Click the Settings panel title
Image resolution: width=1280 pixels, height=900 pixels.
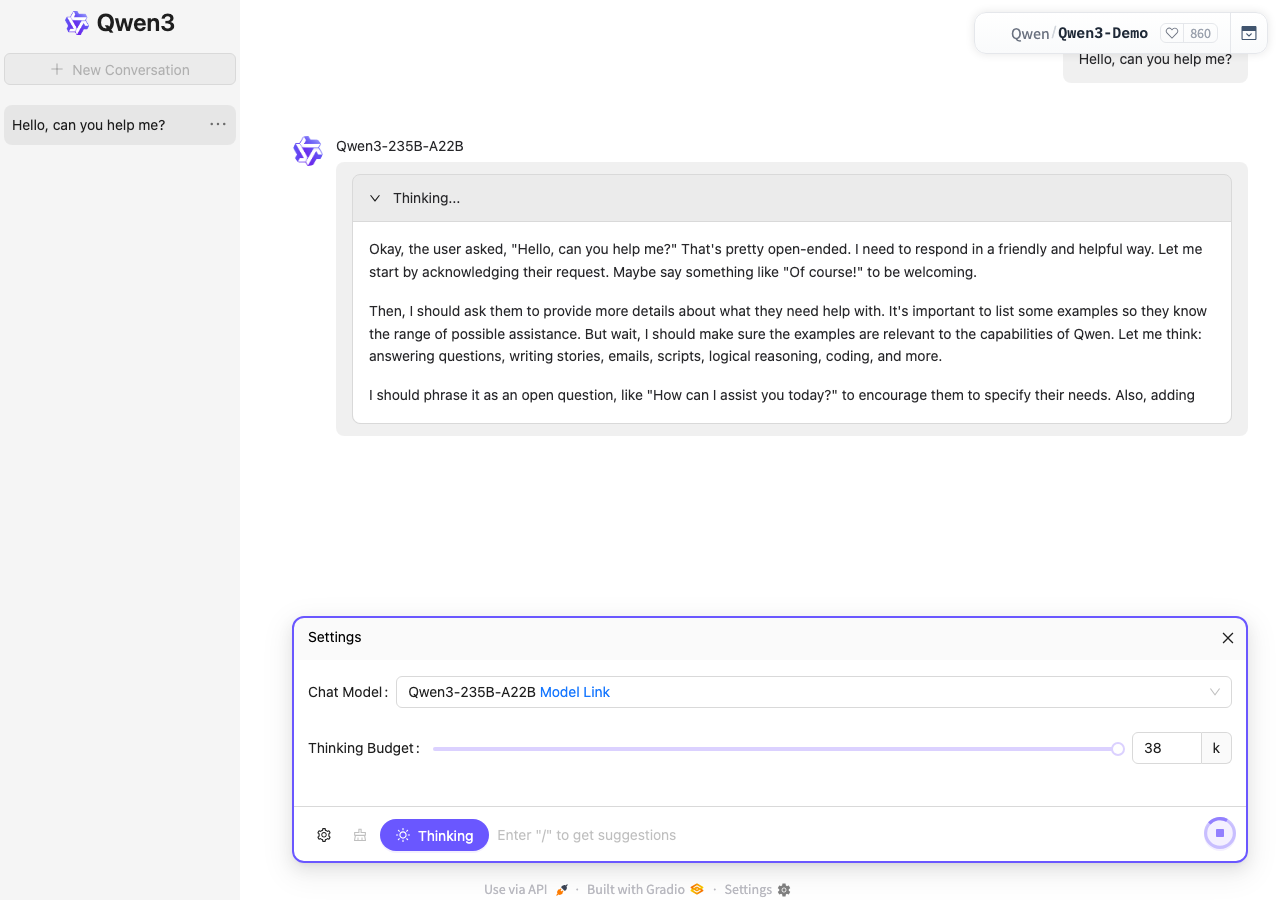tap(335, 637)
